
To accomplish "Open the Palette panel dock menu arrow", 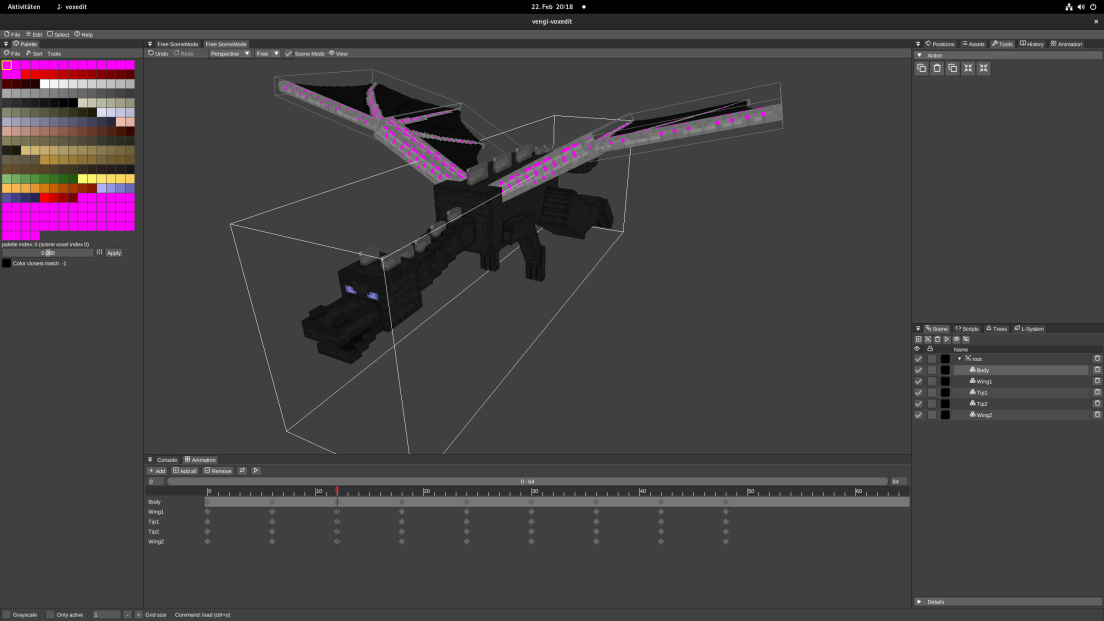I will click(6, 44).
